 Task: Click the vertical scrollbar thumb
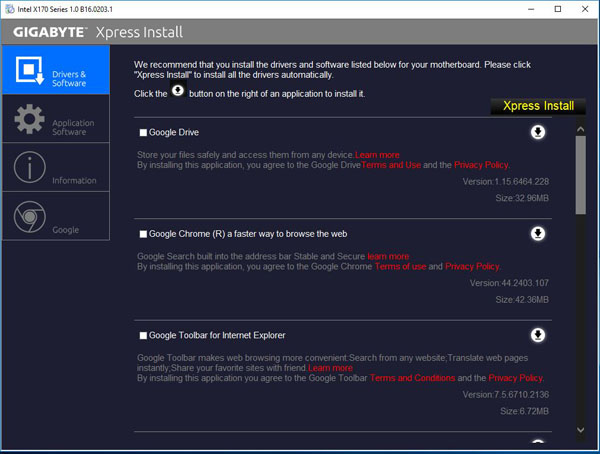[580, 175]
